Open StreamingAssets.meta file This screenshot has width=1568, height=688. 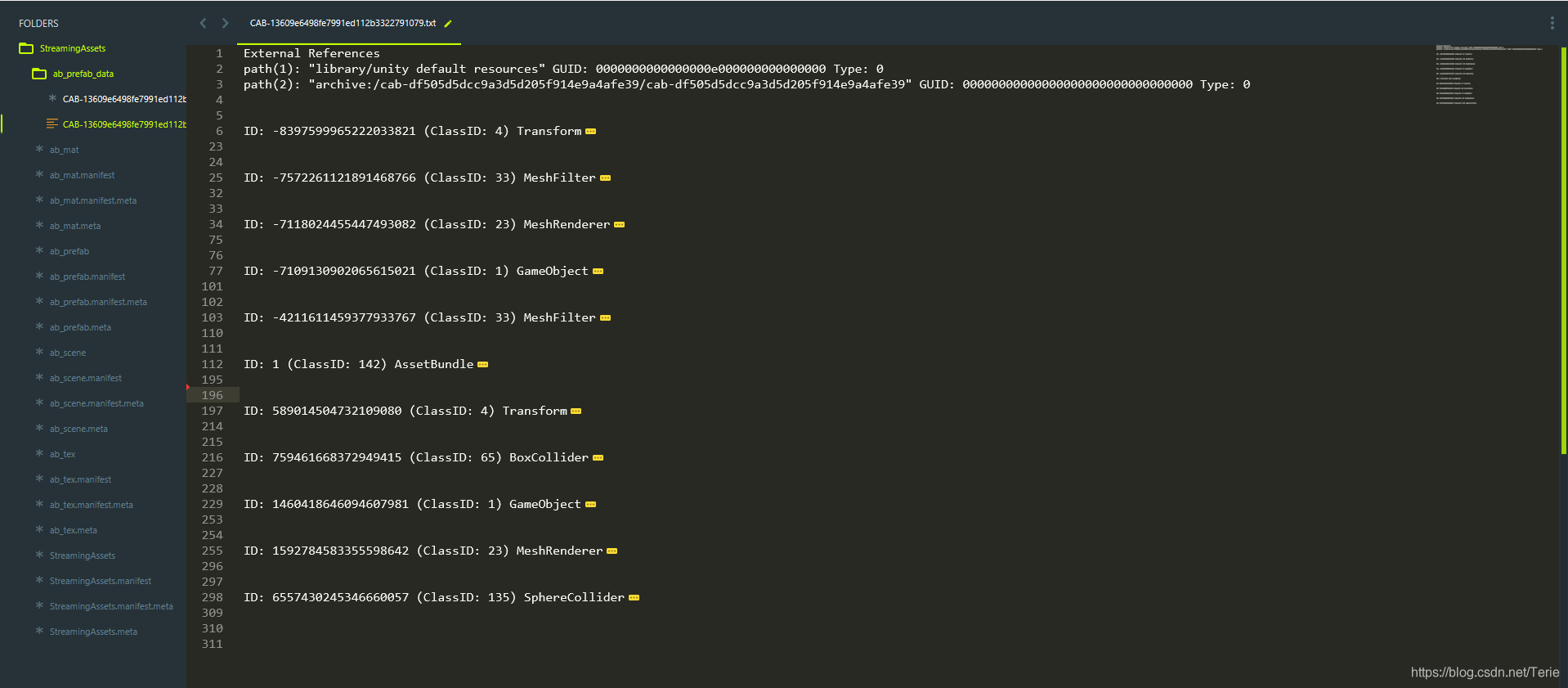click(x=93, y=632)
